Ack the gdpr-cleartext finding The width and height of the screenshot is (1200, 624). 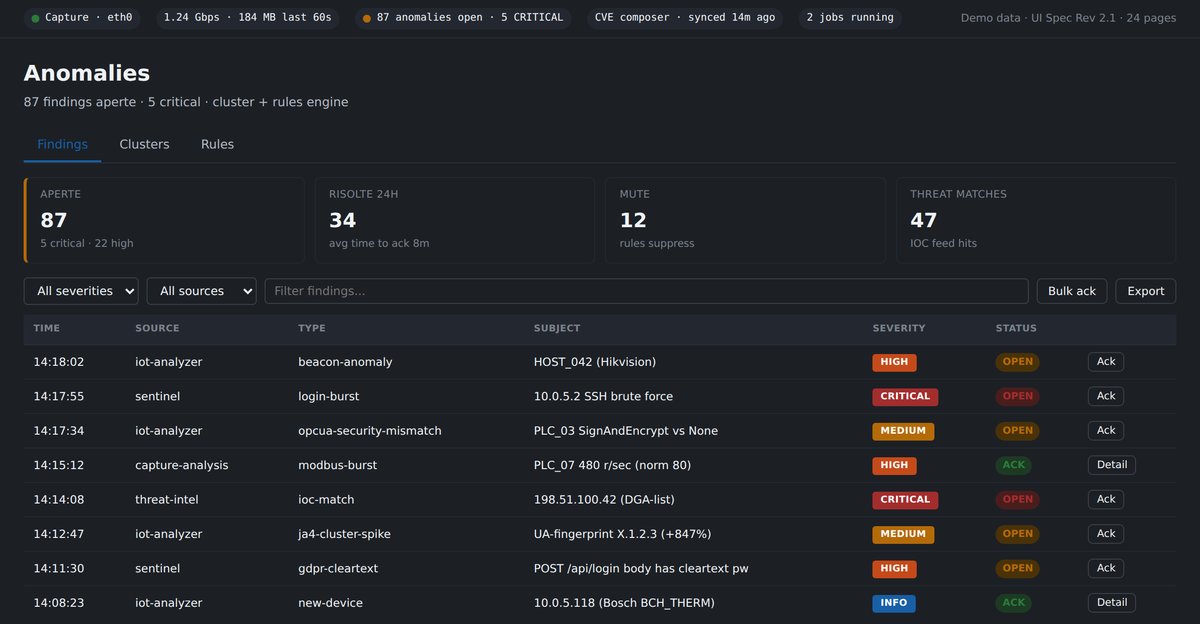click(x=1106, y=568)
